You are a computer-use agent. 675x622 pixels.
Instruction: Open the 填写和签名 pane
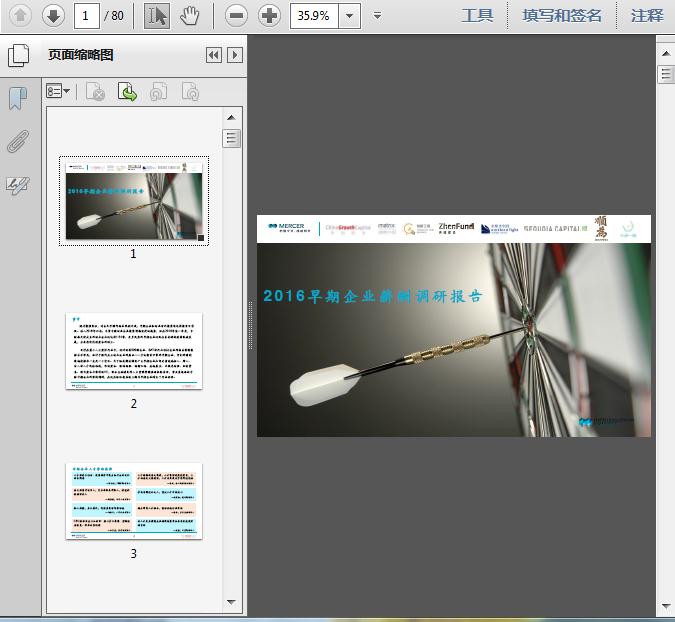562,15
